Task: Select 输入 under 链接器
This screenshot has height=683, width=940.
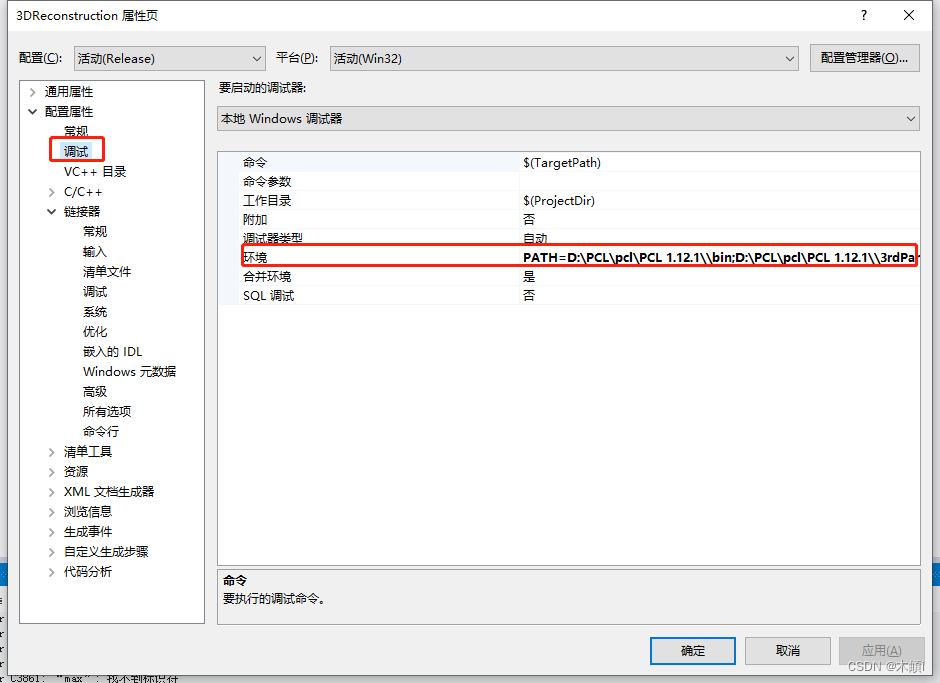Action: click(95, 252)
